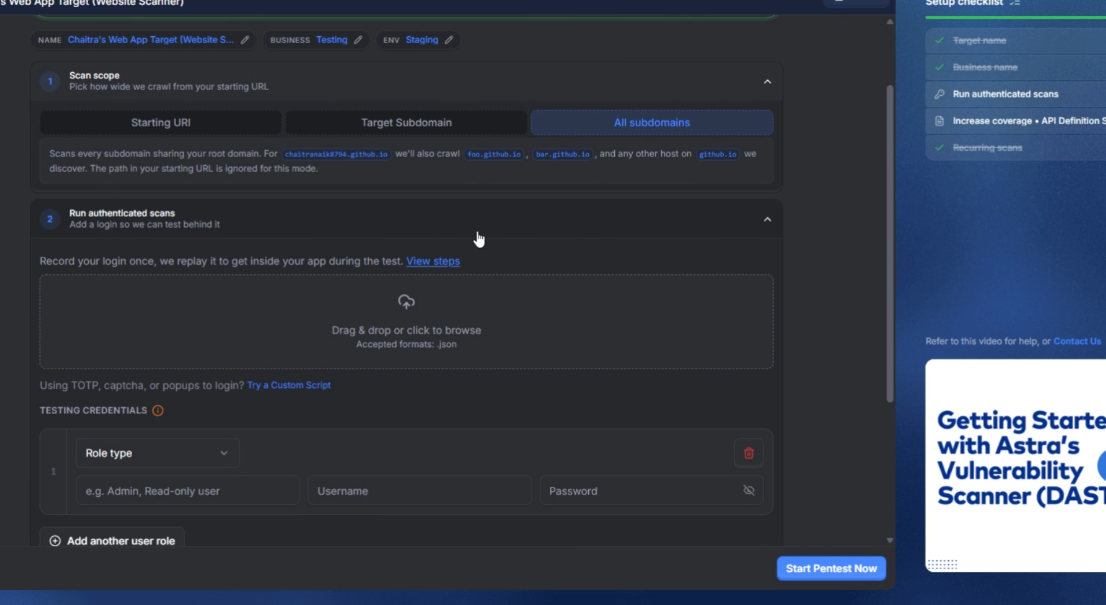Open Increase coverage API Definition checklist item
Viewport: 1106px width, 605px height.
(x=1016, y=121)
